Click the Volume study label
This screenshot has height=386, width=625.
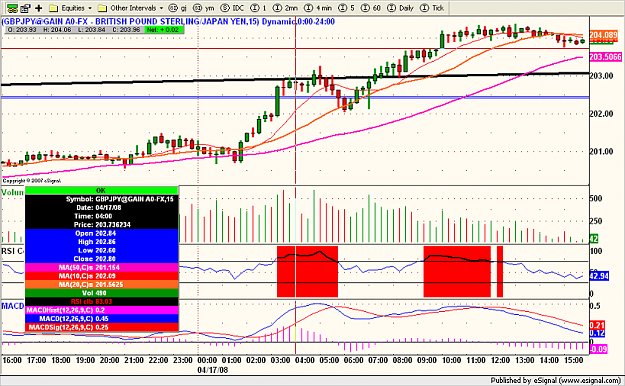[x=13, y=192]
